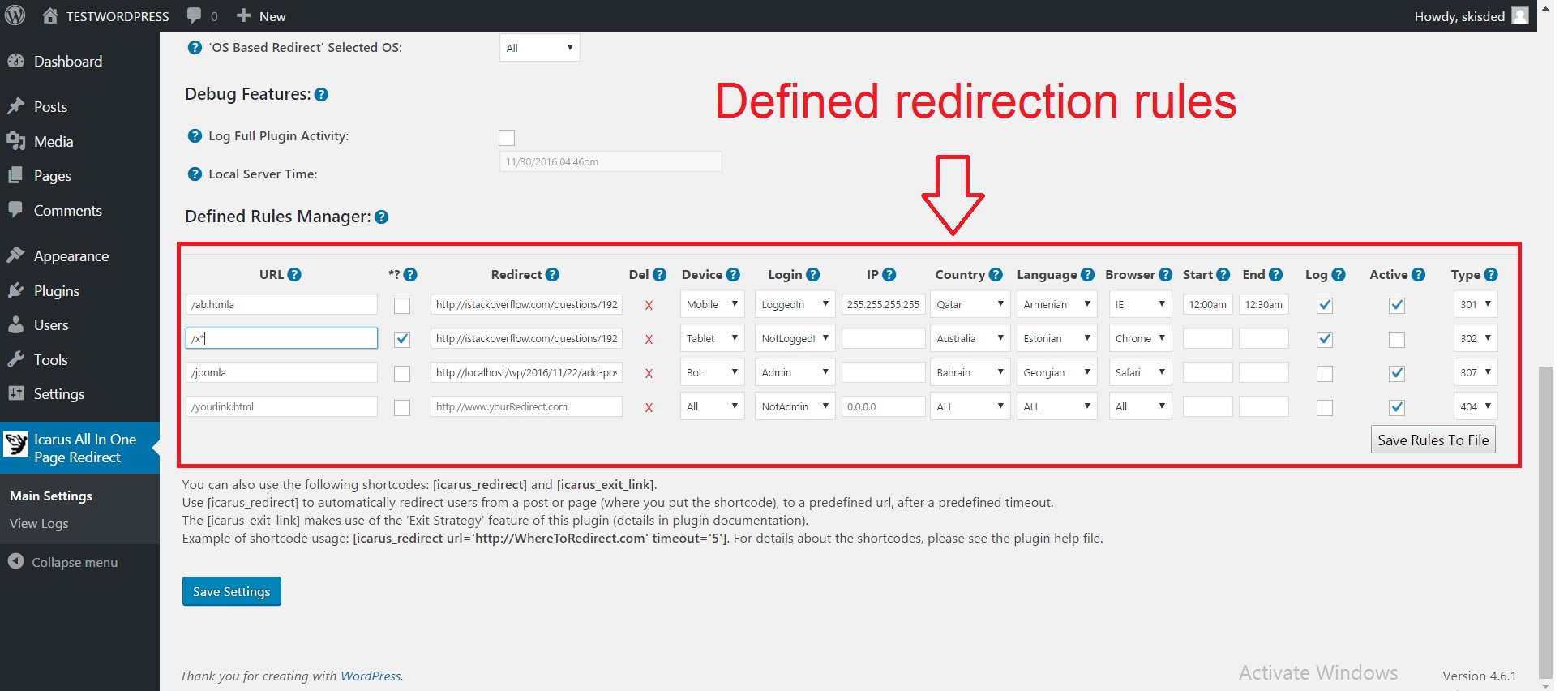
Task: Delete the /yourlink.html rule with red X
Action: (649, 408)
